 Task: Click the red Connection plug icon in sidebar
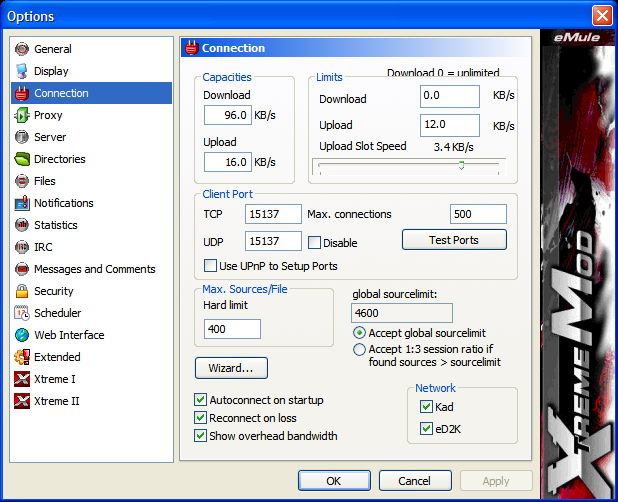[x=22, y=93]
